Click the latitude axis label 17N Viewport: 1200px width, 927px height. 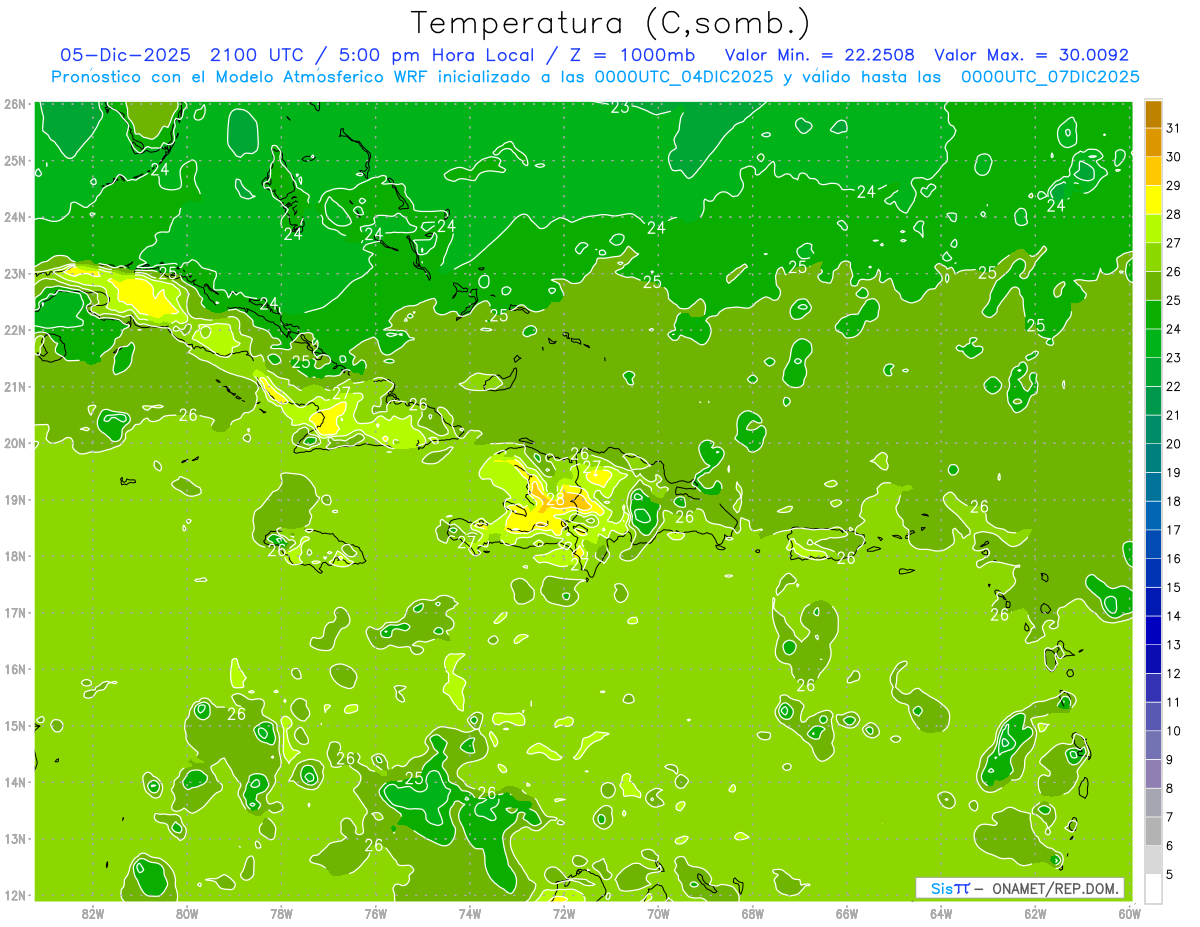(x=15, y=612)
